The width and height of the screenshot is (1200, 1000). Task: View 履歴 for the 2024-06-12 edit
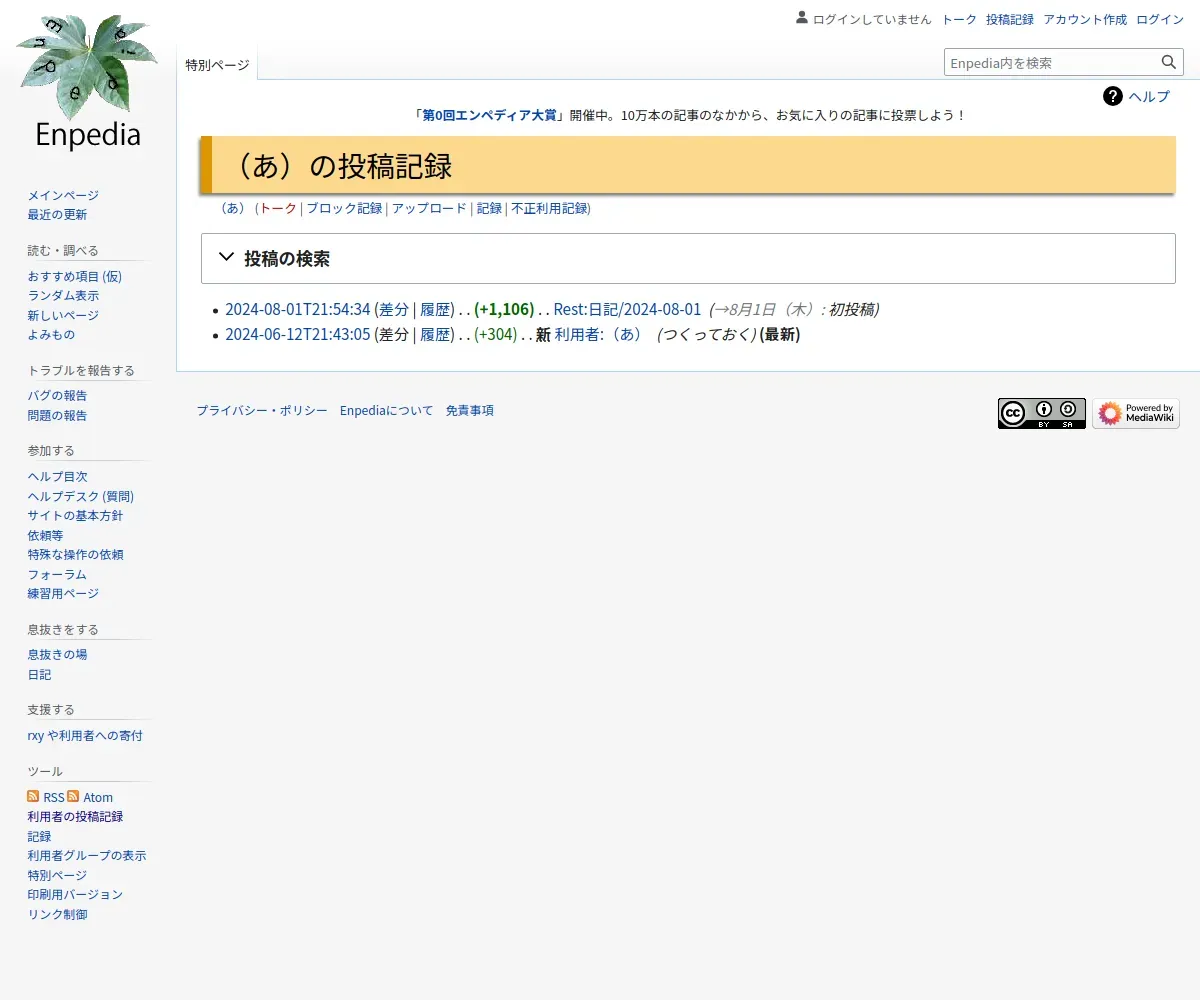click(x=435, y=334)
